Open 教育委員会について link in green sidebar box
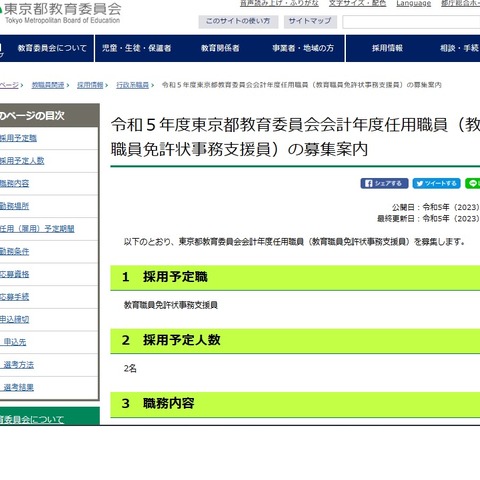This screenshot has width=480, height=480. [32, 419]
